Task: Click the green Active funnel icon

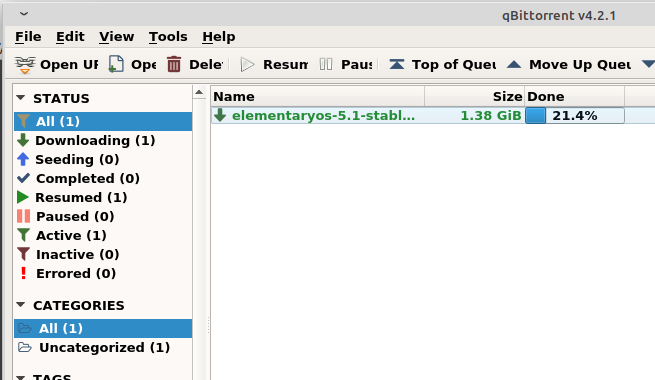Action: 23,235
